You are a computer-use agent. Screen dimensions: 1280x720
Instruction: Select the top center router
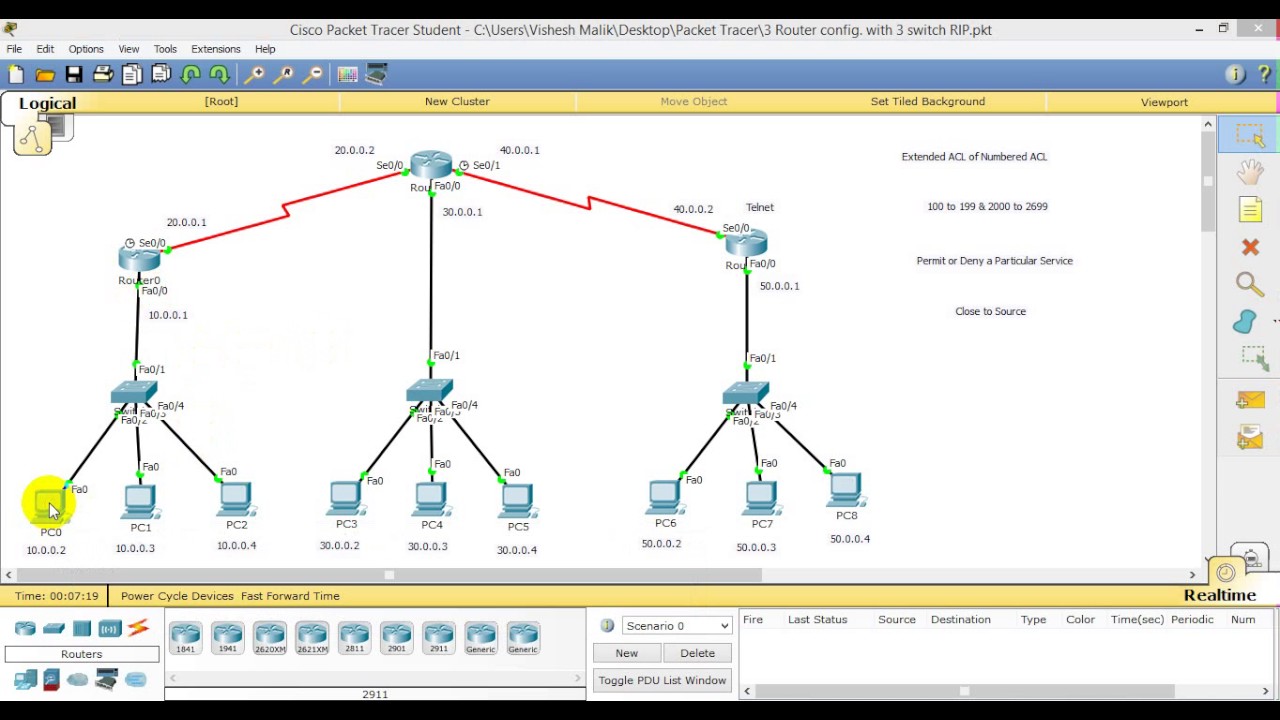pyautogui.click(x=431, y=165)
